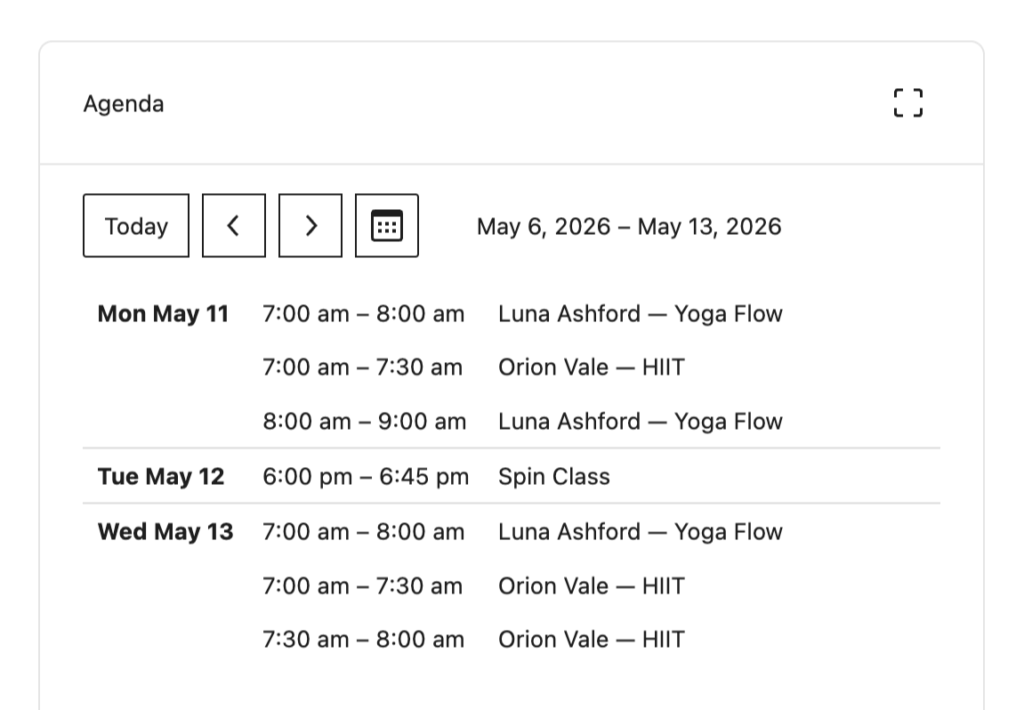Expand the Mon May 11 day section
The width and height of the screenshot is (1024, 710).
[x=163, y=313]
